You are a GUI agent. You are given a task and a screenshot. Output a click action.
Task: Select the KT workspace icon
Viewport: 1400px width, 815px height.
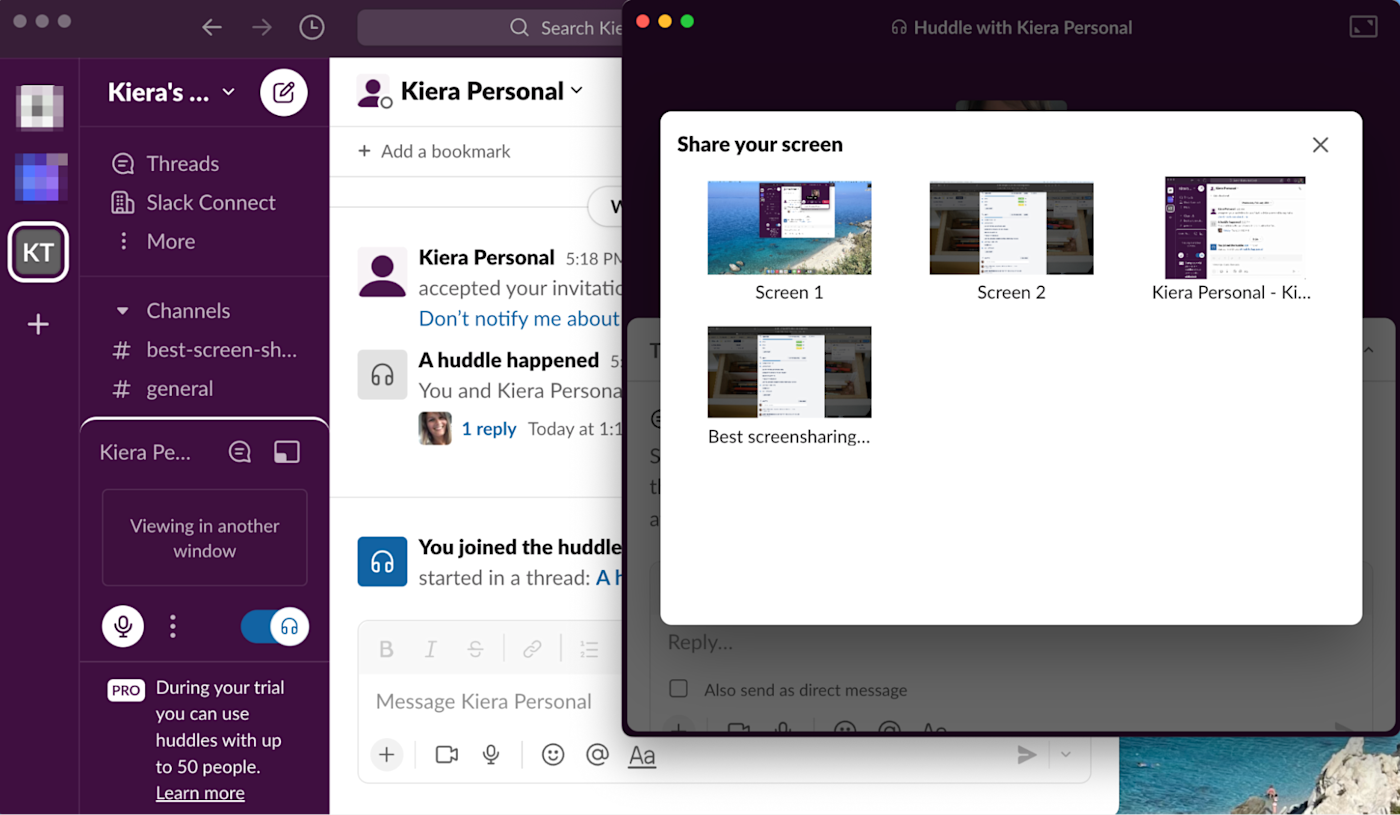[38, 252]
